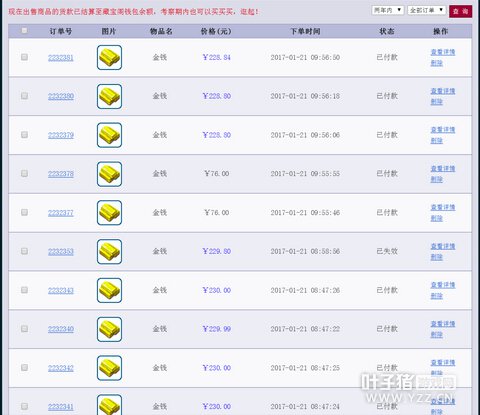The image size is (480, 415).
Task: Click the 下单时间 column header
Action: click(x=305, y=31)
